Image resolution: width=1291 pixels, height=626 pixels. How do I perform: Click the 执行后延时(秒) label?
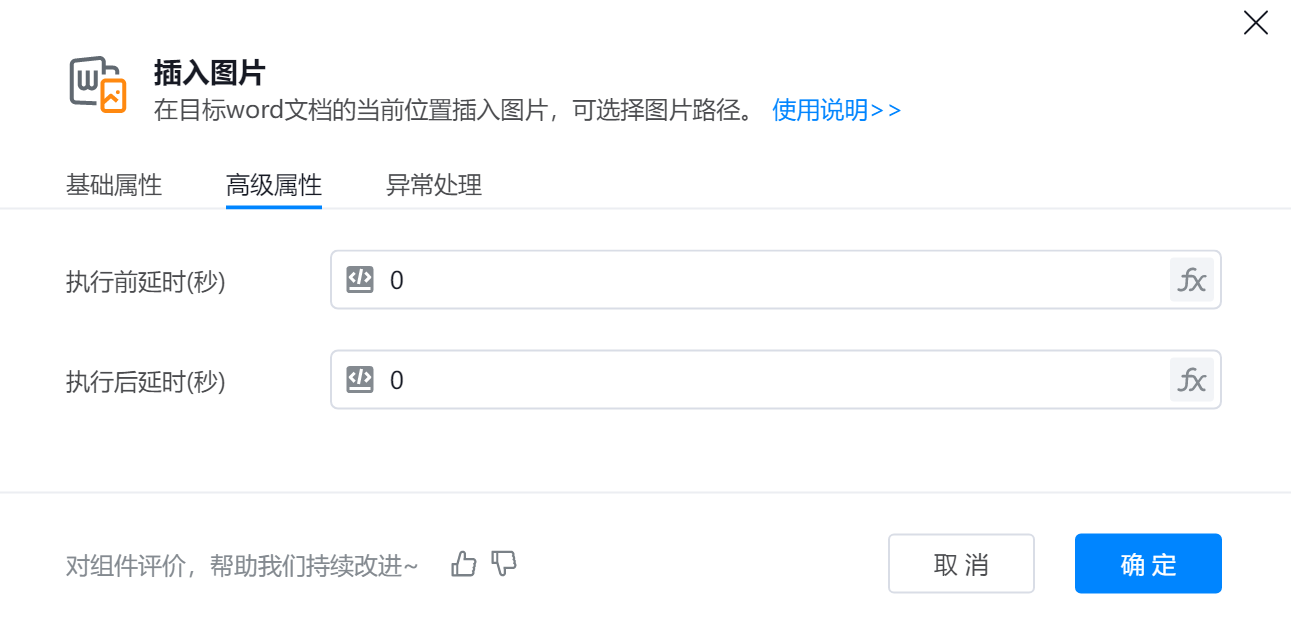point(146,382)
